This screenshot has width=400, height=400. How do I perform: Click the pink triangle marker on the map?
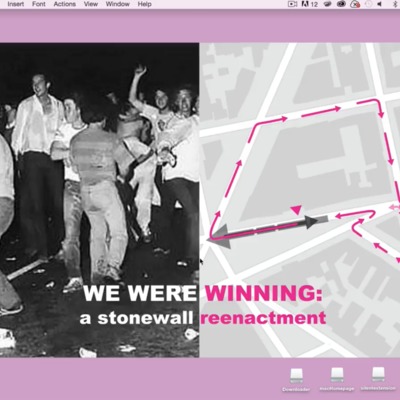click(x=296, y=210)
